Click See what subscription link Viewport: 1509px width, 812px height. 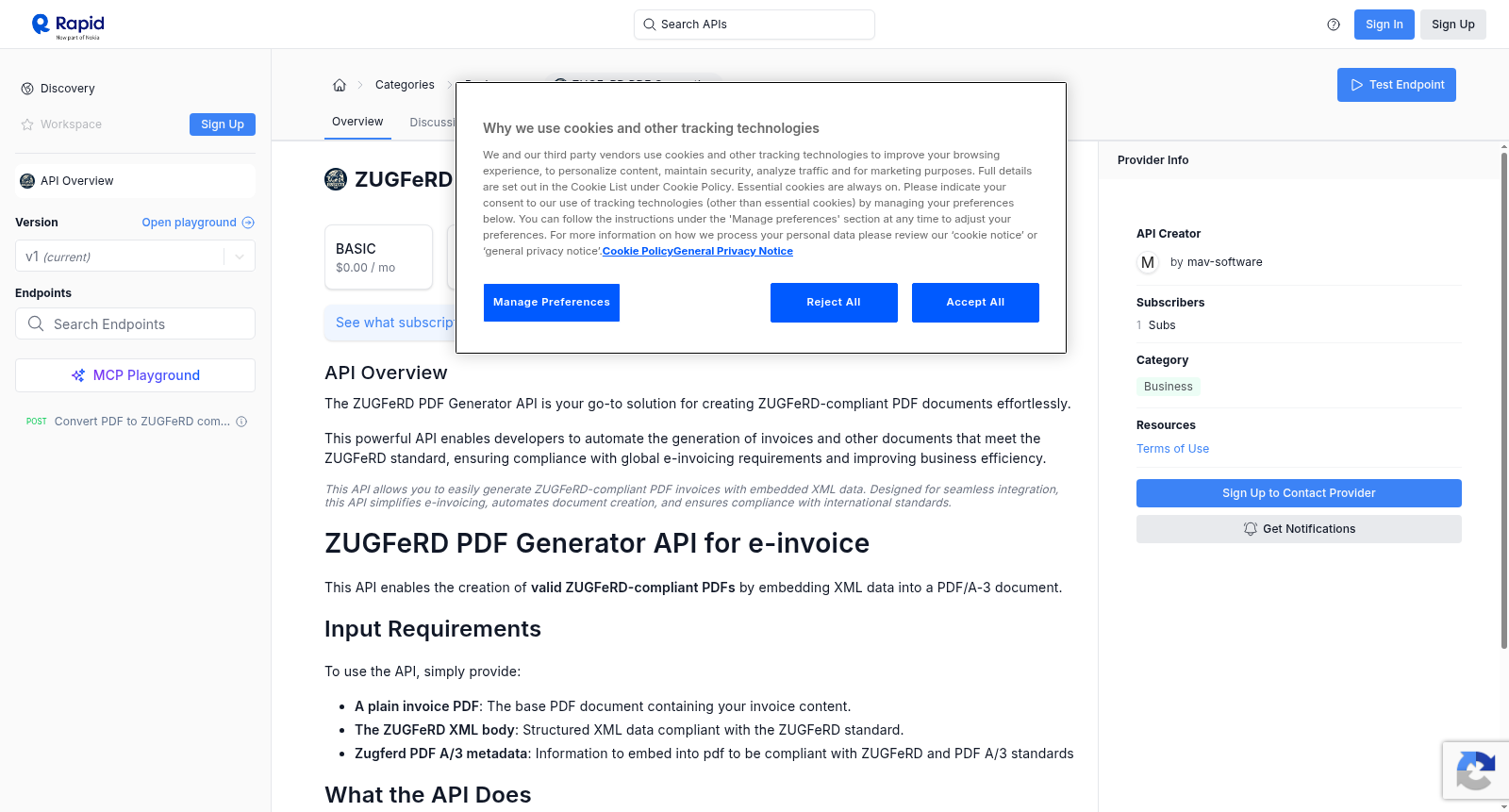395,323
